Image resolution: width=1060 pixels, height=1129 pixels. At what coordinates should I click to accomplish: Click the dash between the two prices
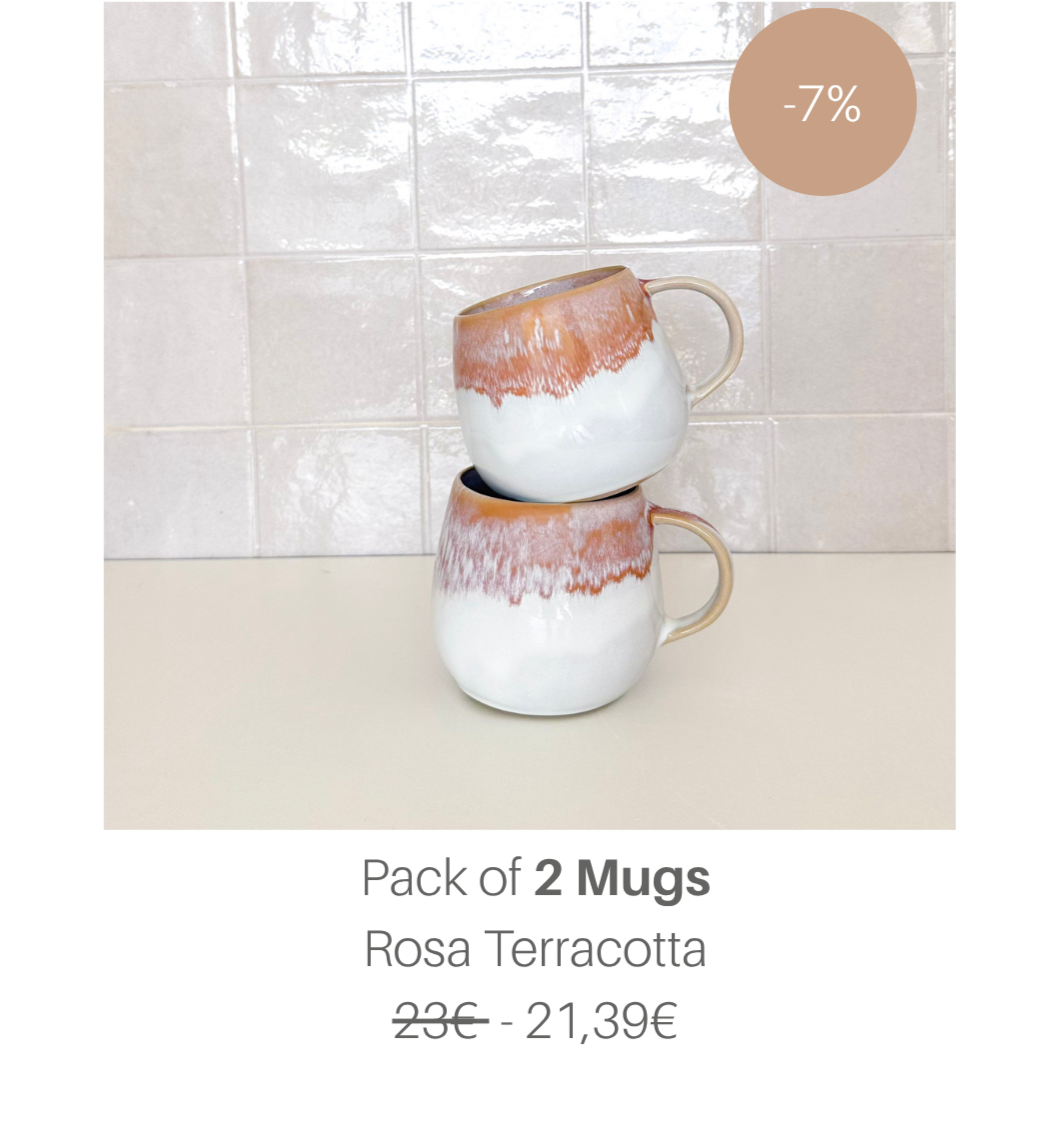pyautogui.click(x=506, y=1023)
